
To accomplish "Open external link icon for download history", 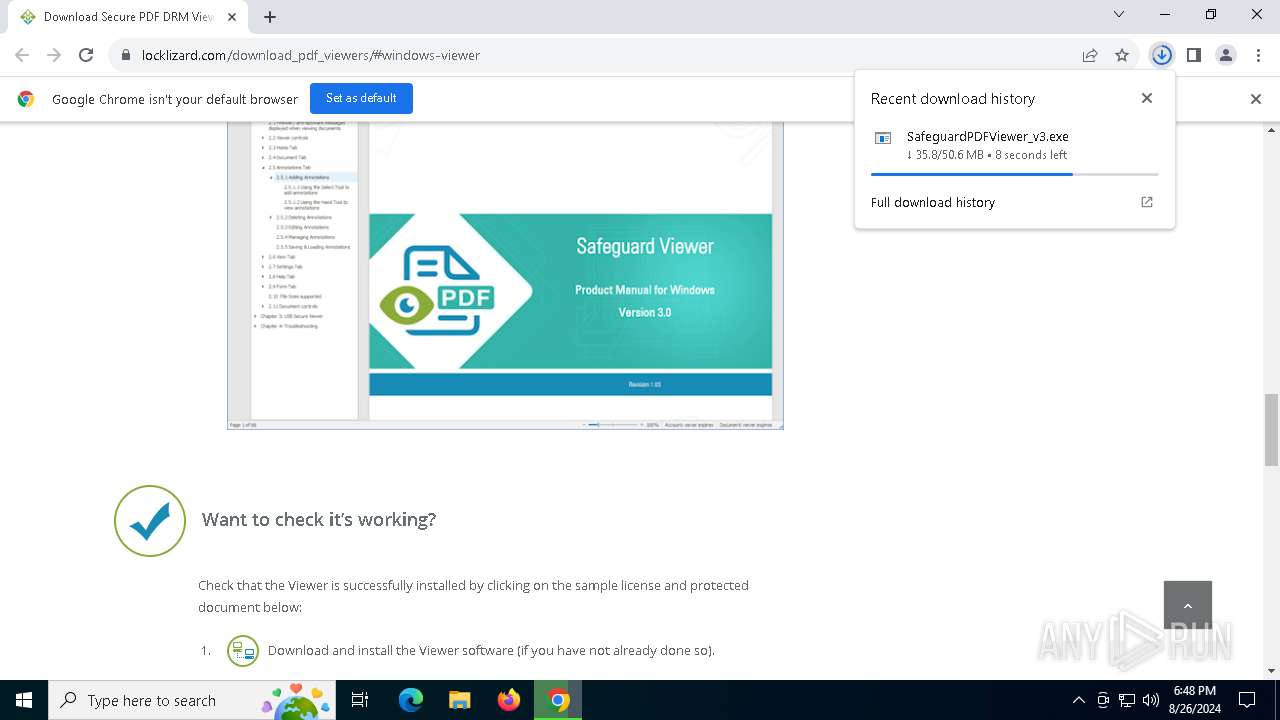I will pos(1147,202).
